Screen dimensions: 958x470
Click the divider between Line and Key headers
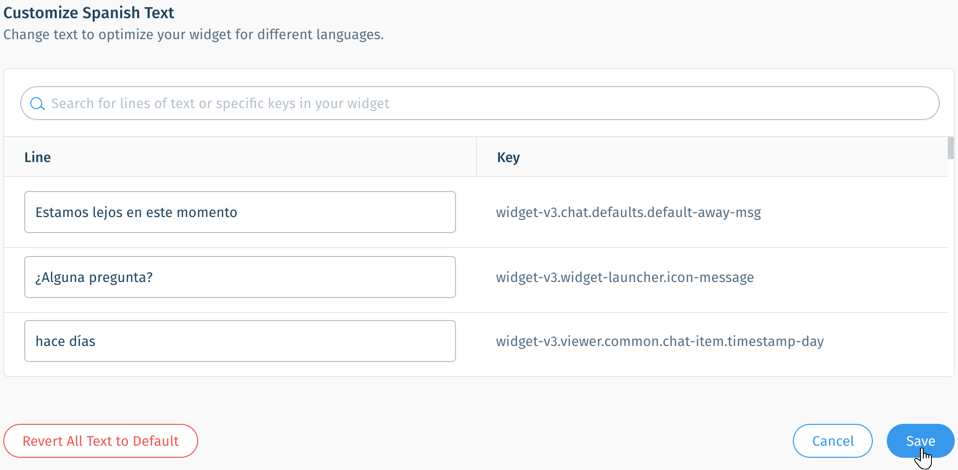click(x=476, y=157)
